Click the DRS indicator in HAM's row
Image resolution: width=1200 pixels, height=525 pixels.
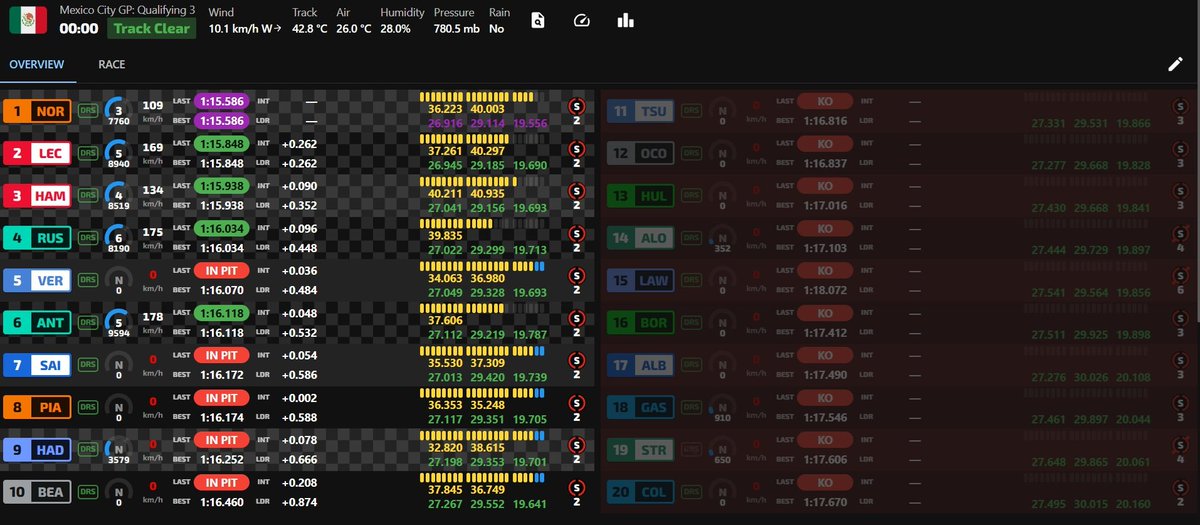(x=90, y=195)
